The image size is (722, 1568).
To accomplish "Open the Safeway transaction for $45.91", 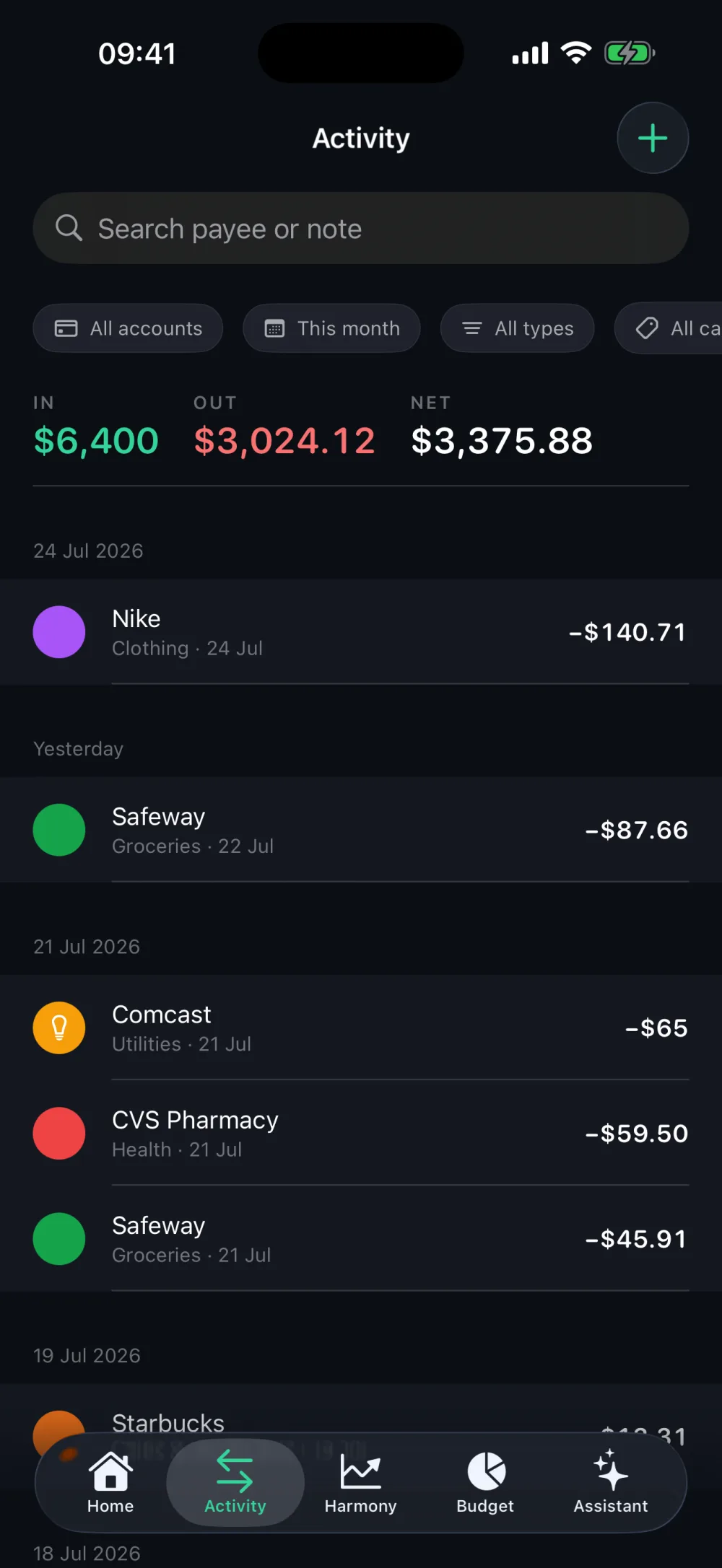I will [x=361, y=1238].
